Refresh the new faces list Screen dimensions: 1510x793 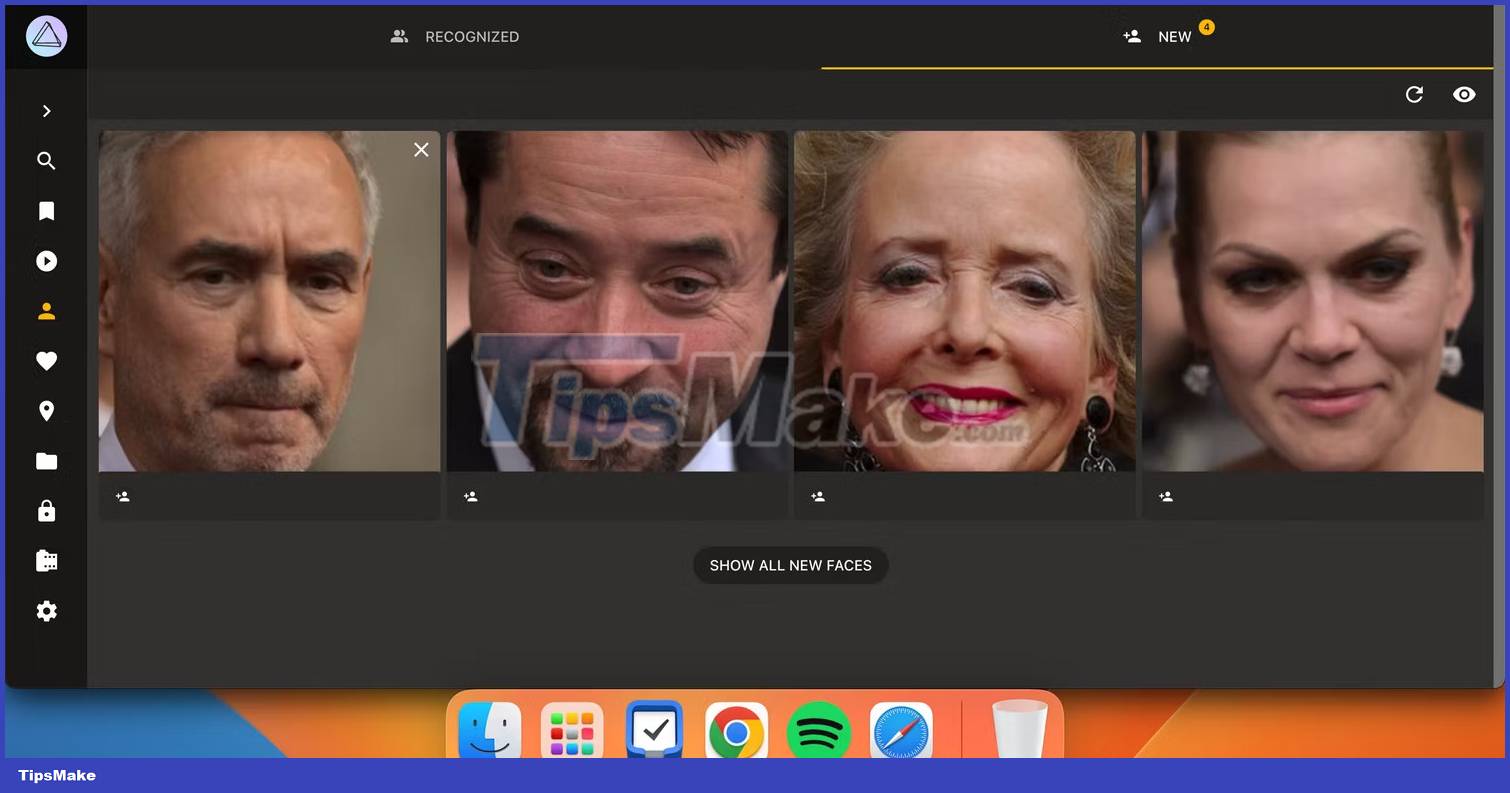(x=1414, y=94)
